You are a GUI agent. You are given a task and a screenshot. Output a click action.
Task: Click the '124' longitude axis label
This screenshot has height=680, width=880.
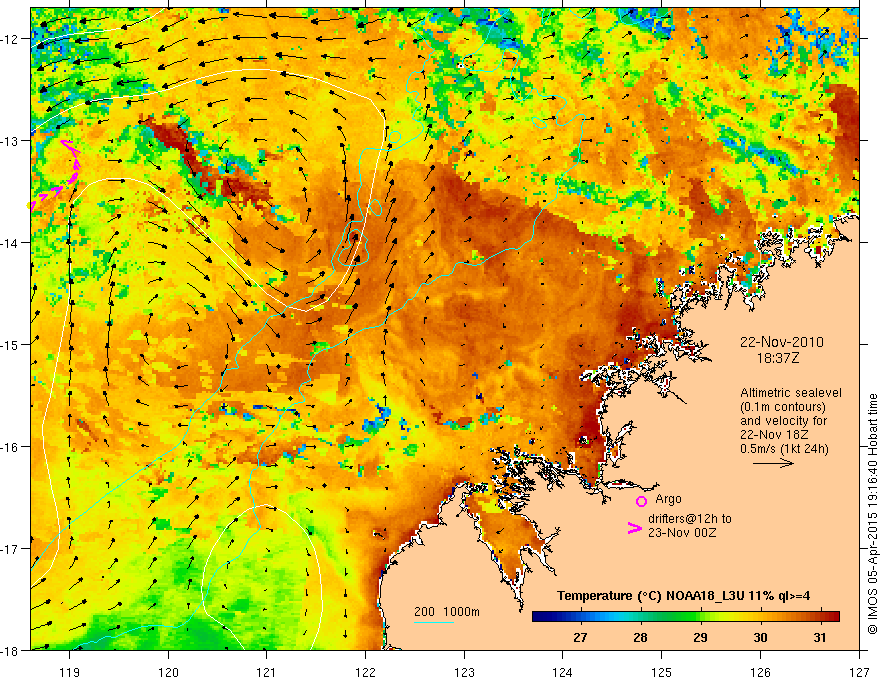click(x=563, y=672)
